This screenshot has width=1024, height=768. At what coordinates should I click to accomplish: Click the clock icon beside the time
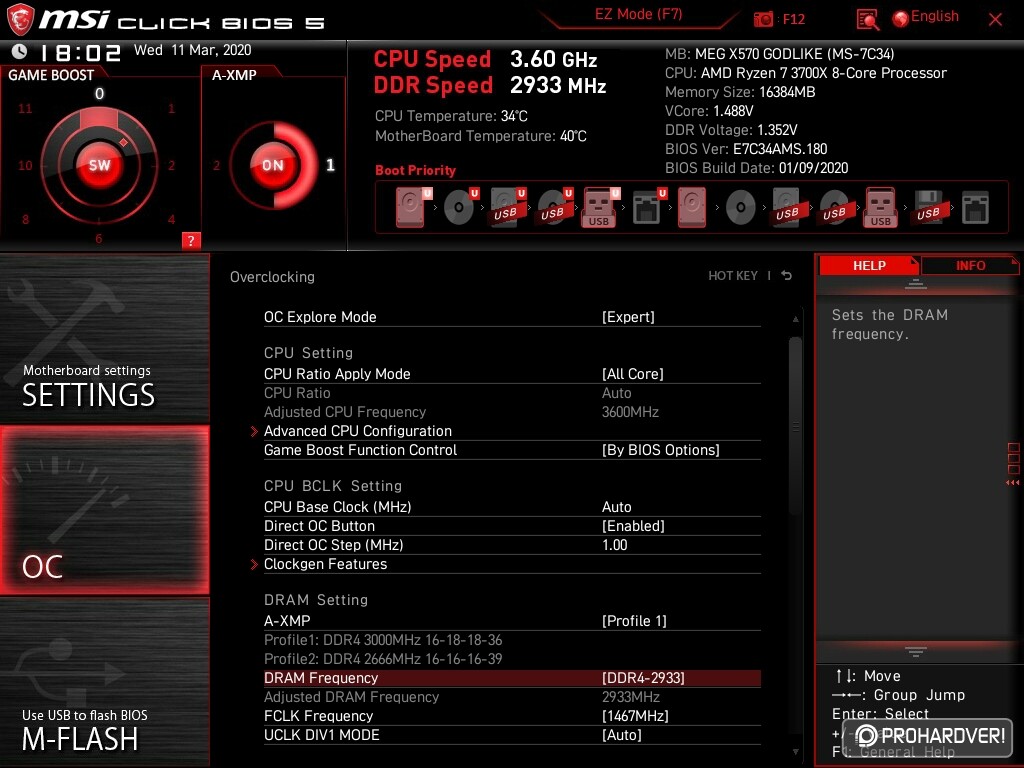click(x=20, y=51)
